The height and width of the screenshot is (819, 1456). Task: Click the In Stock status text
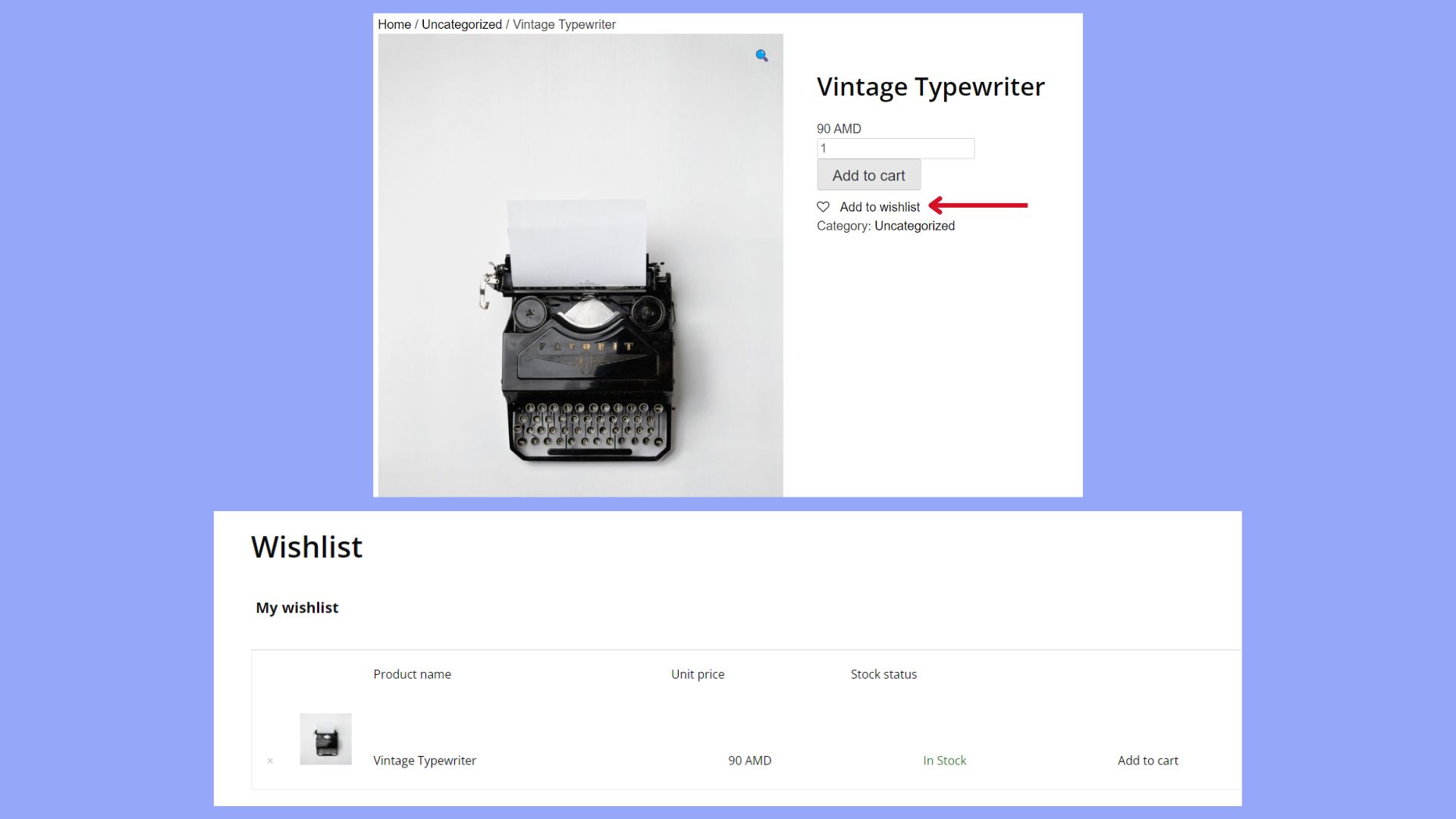(x=944, y=761)
